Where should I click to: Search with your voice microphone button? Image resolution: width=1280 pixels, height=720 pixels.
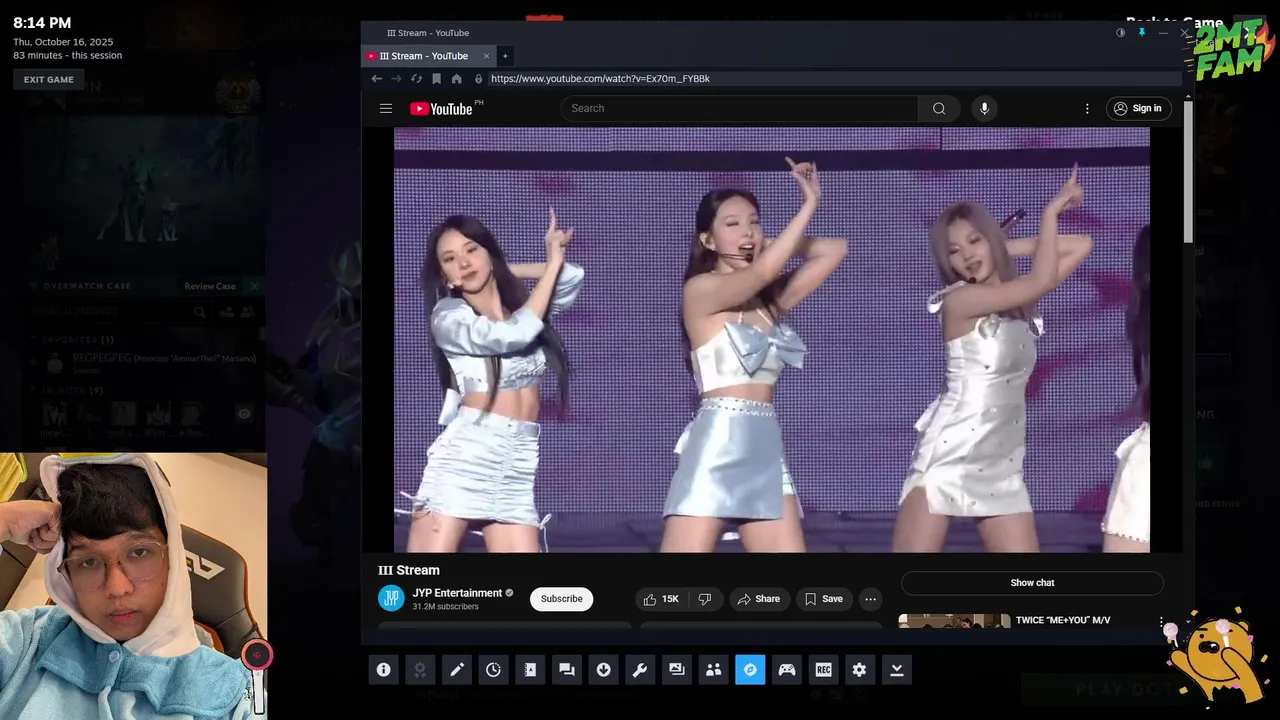(x=984, y=108)
